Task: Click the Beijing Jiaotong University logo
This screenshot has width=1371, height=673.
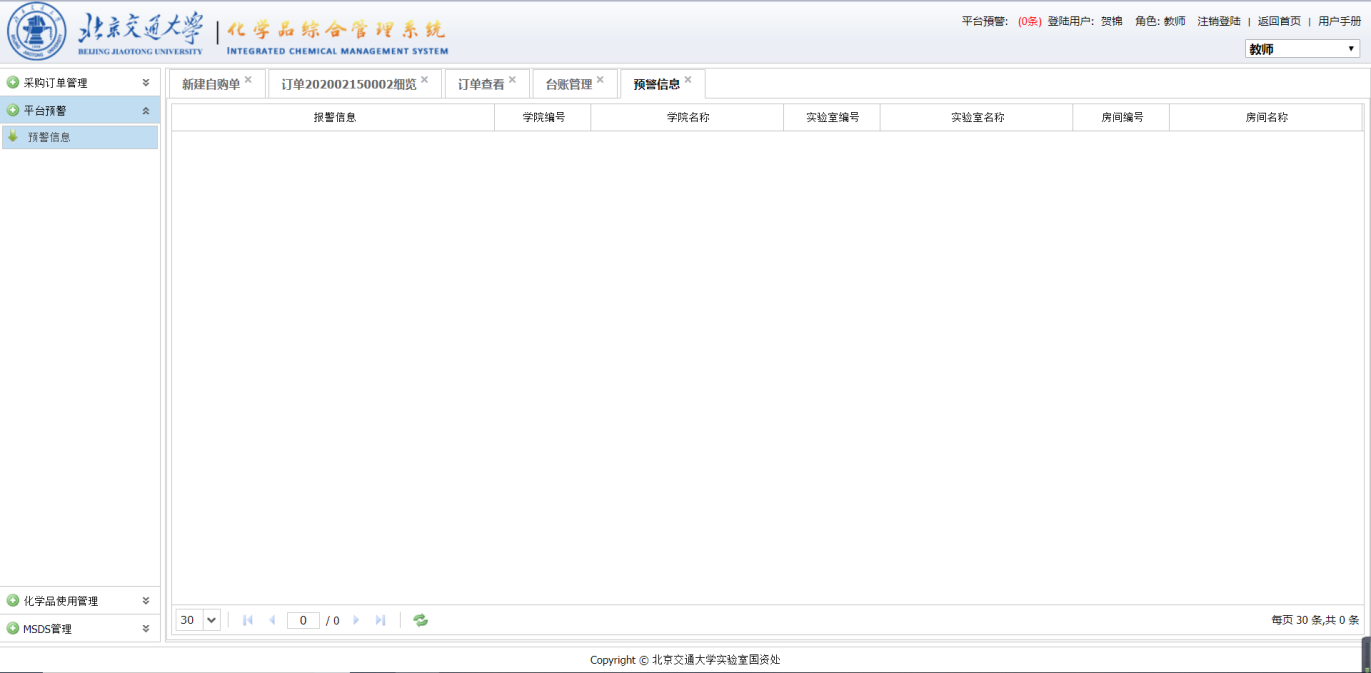Action: coord(36,34)
